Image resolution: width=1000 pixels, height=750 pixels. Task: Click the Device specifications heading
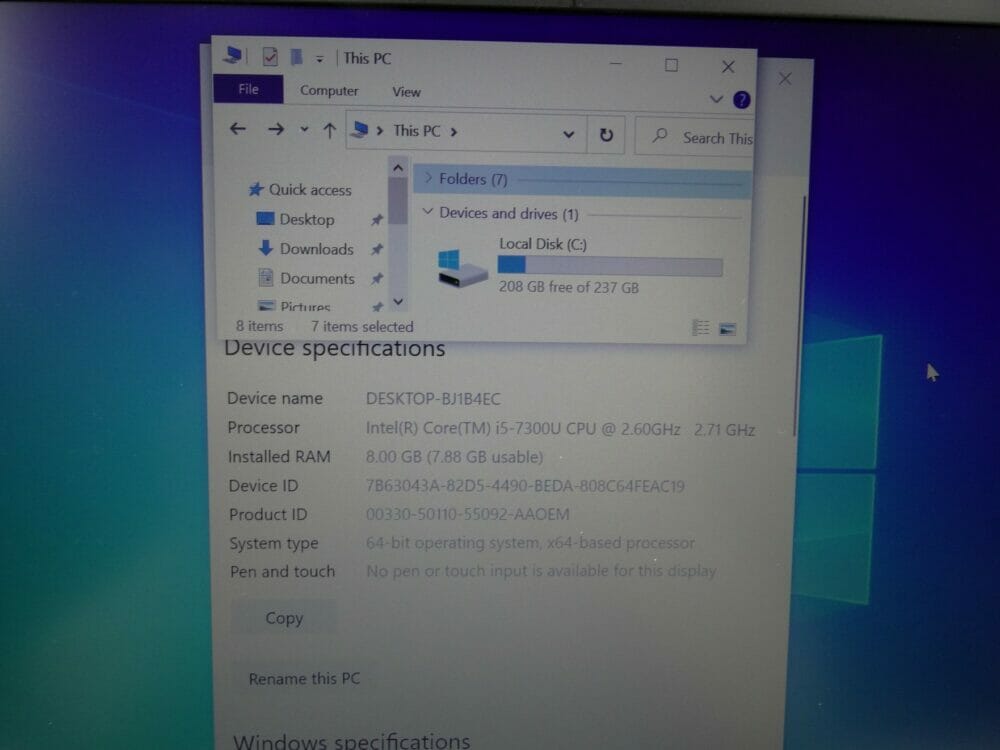[x=335, y=349]
